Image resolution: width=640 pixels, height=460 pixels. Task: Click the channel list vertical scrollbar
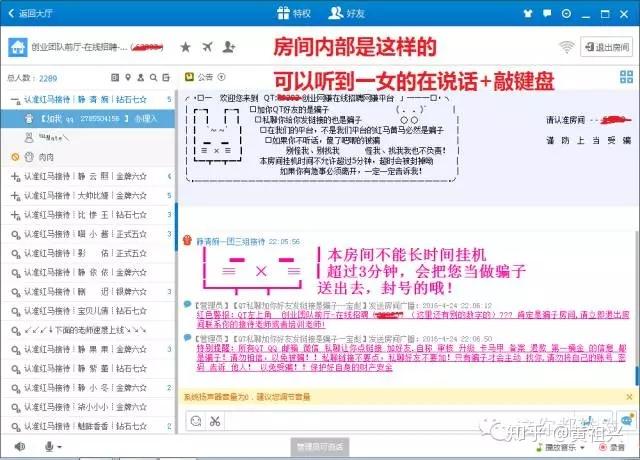[x=176, y=227]
